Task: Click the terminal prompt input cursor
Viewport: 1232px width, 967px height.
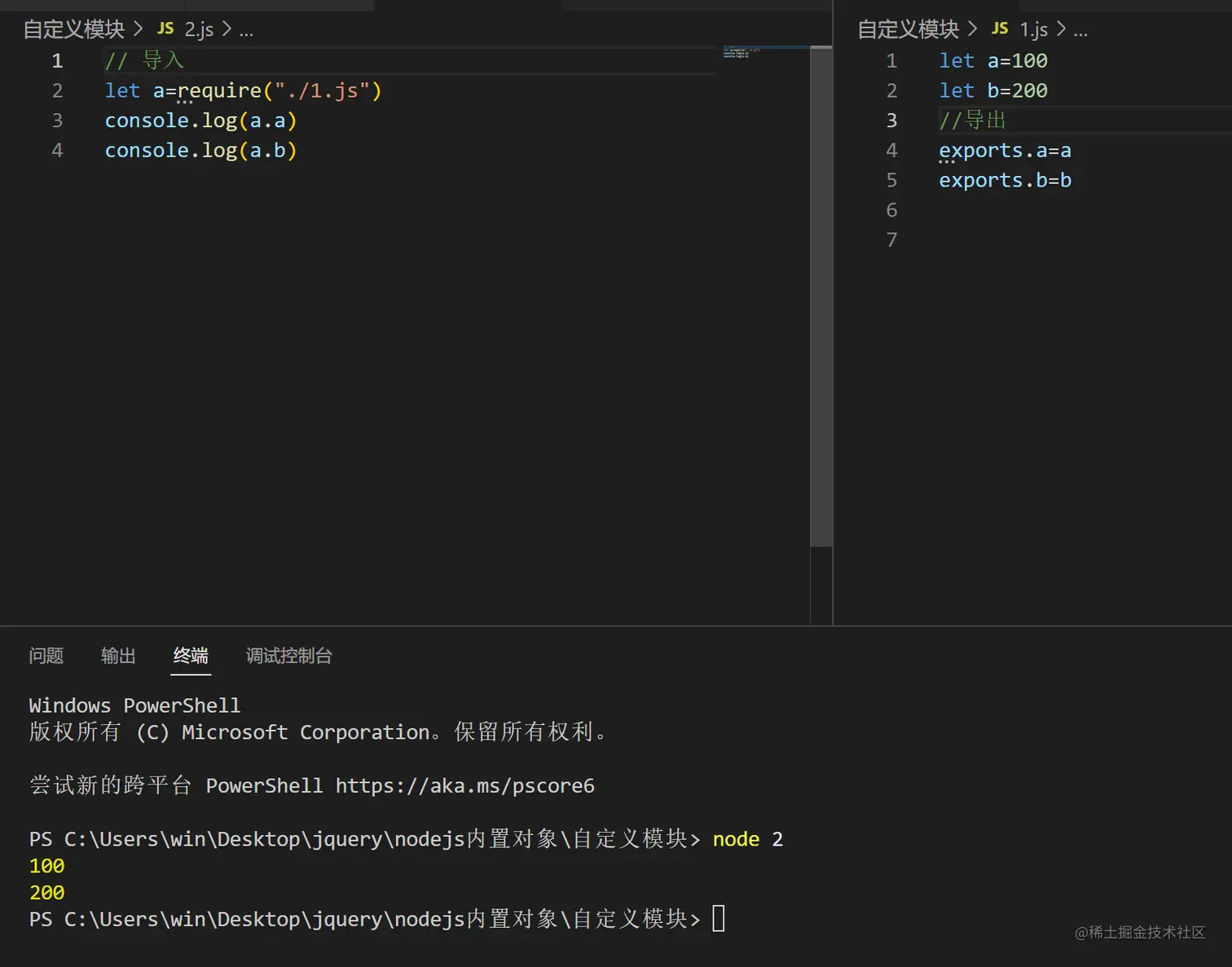Action: 718,919
